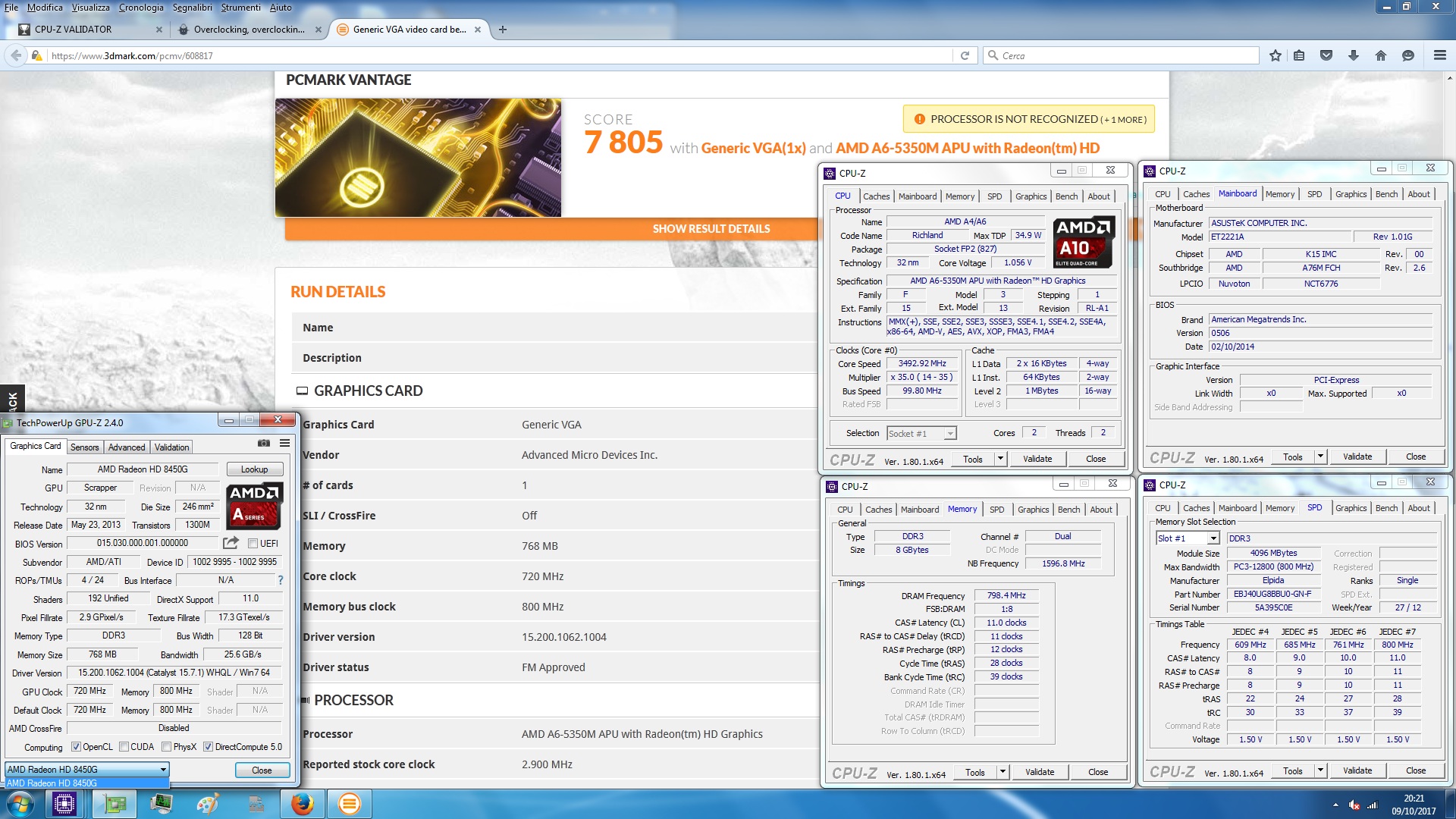
Task: Reload the 3dmark page
Action: (965, 55)
